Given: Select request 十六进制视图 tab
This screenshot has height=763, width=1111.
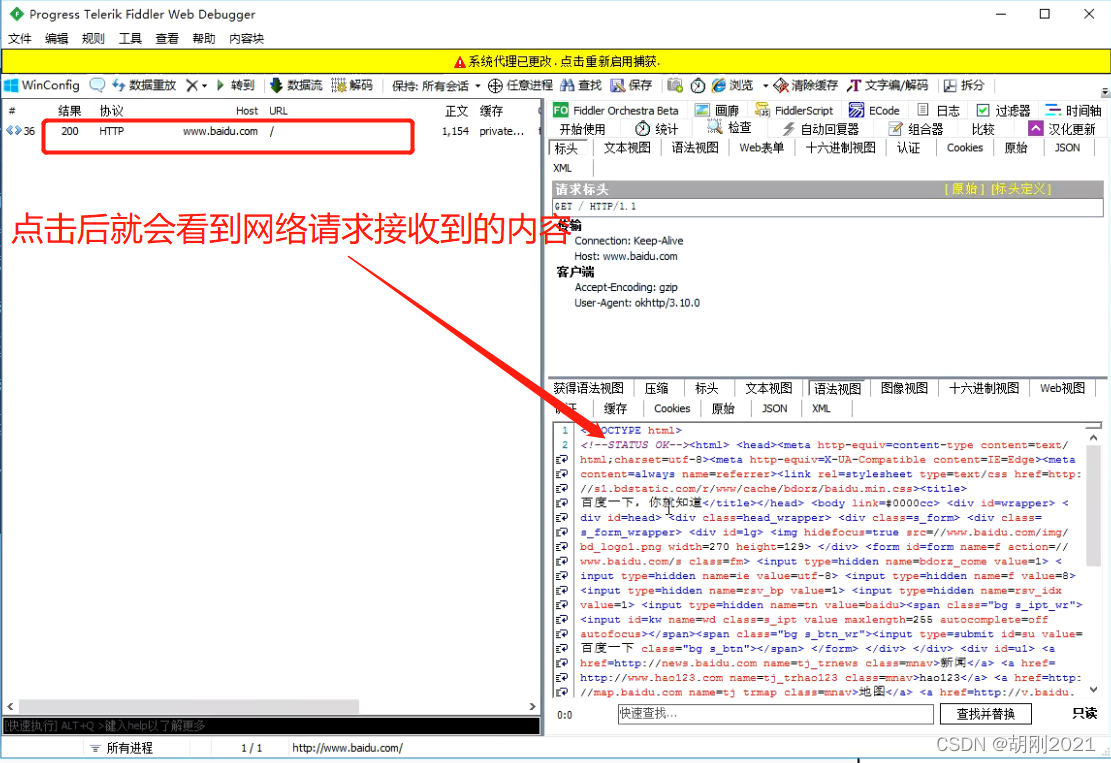Looking at the screenshot, I should (x=840, y=147).
